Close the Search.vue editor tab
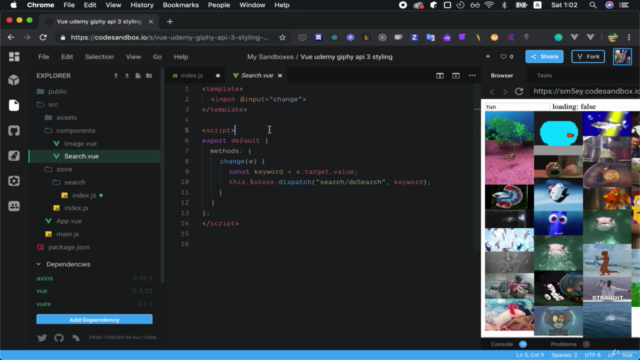640x360 pixels. [280, 76]
